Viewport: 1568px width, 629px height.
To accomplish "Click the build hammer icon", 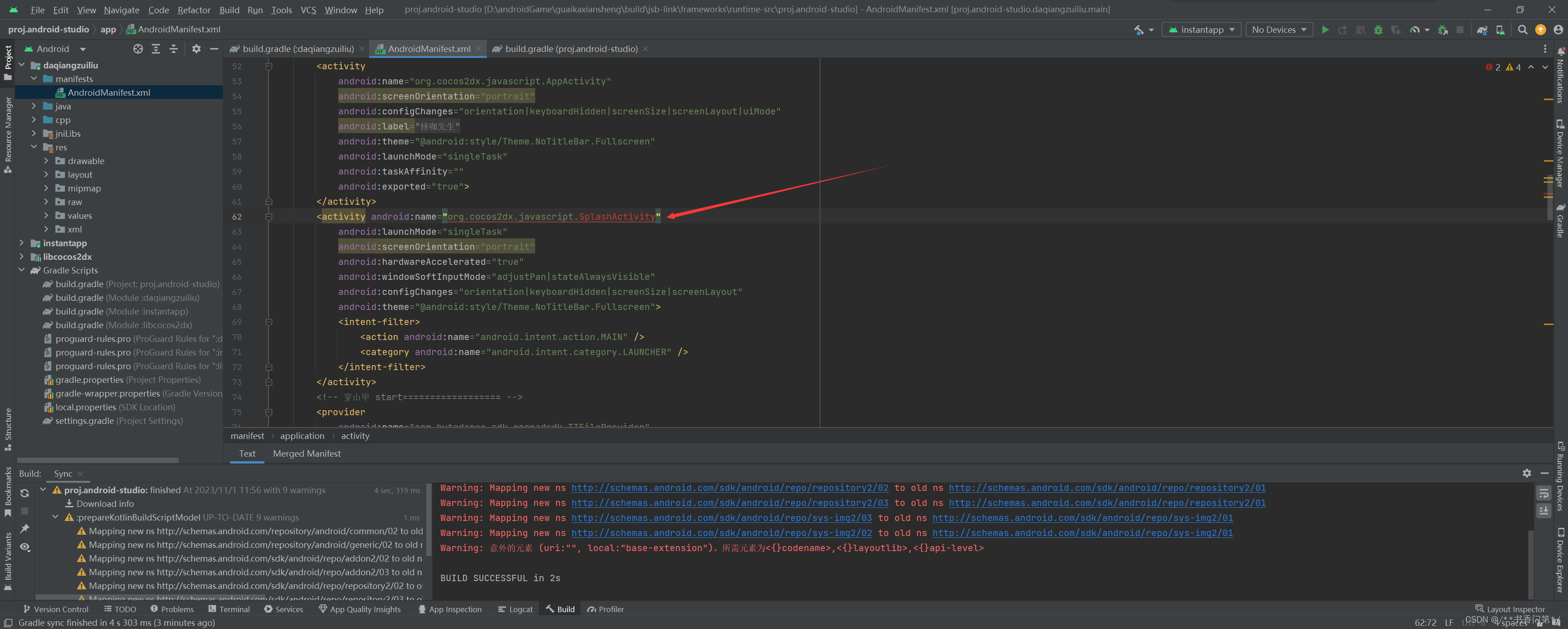I will [x=1138, y=30].
